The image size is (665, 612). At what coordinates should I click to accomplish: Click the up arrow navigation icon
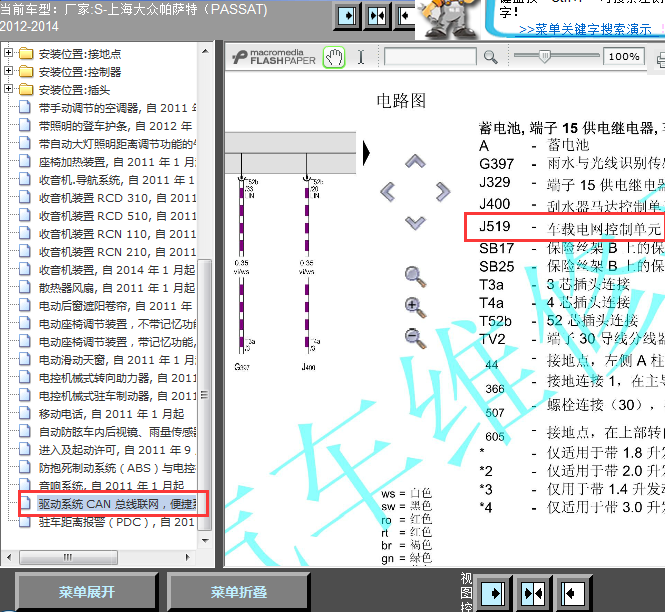[x=415, y=161]
